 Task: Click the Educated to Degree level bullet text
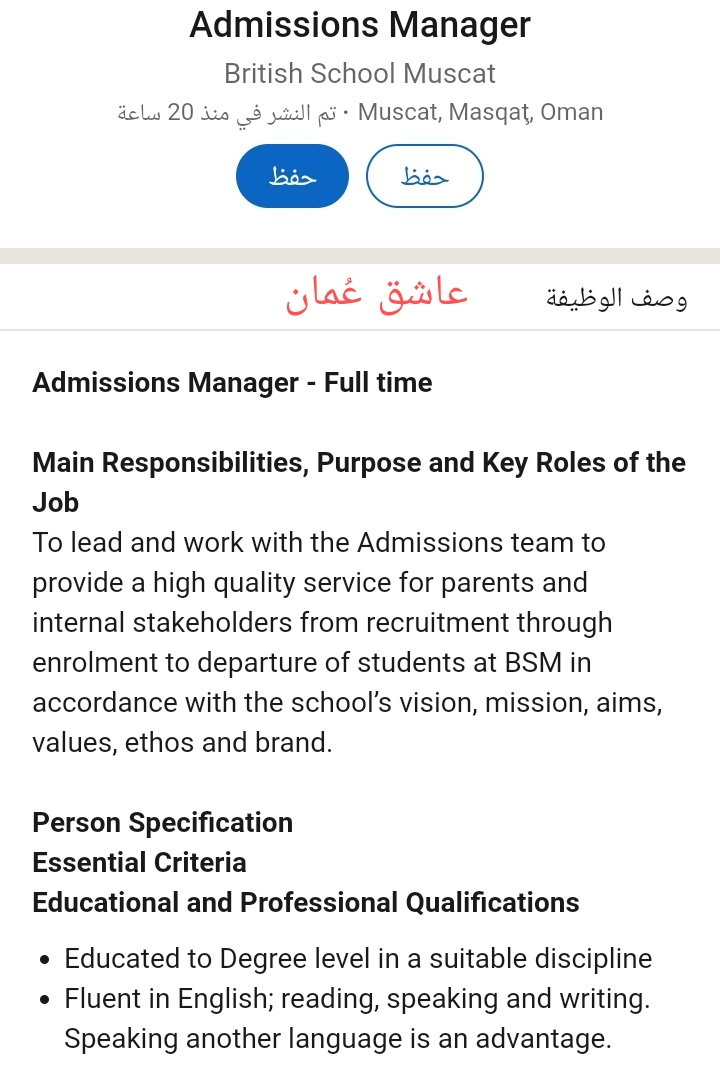(x=358, y=959)
